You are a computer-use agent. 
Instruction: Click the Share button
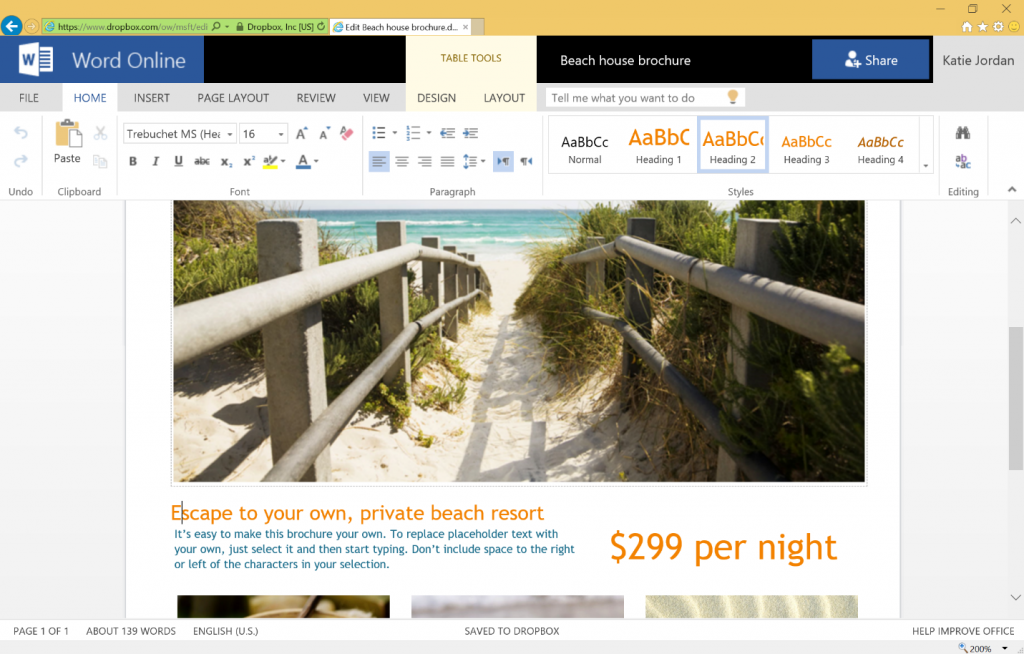870,60
